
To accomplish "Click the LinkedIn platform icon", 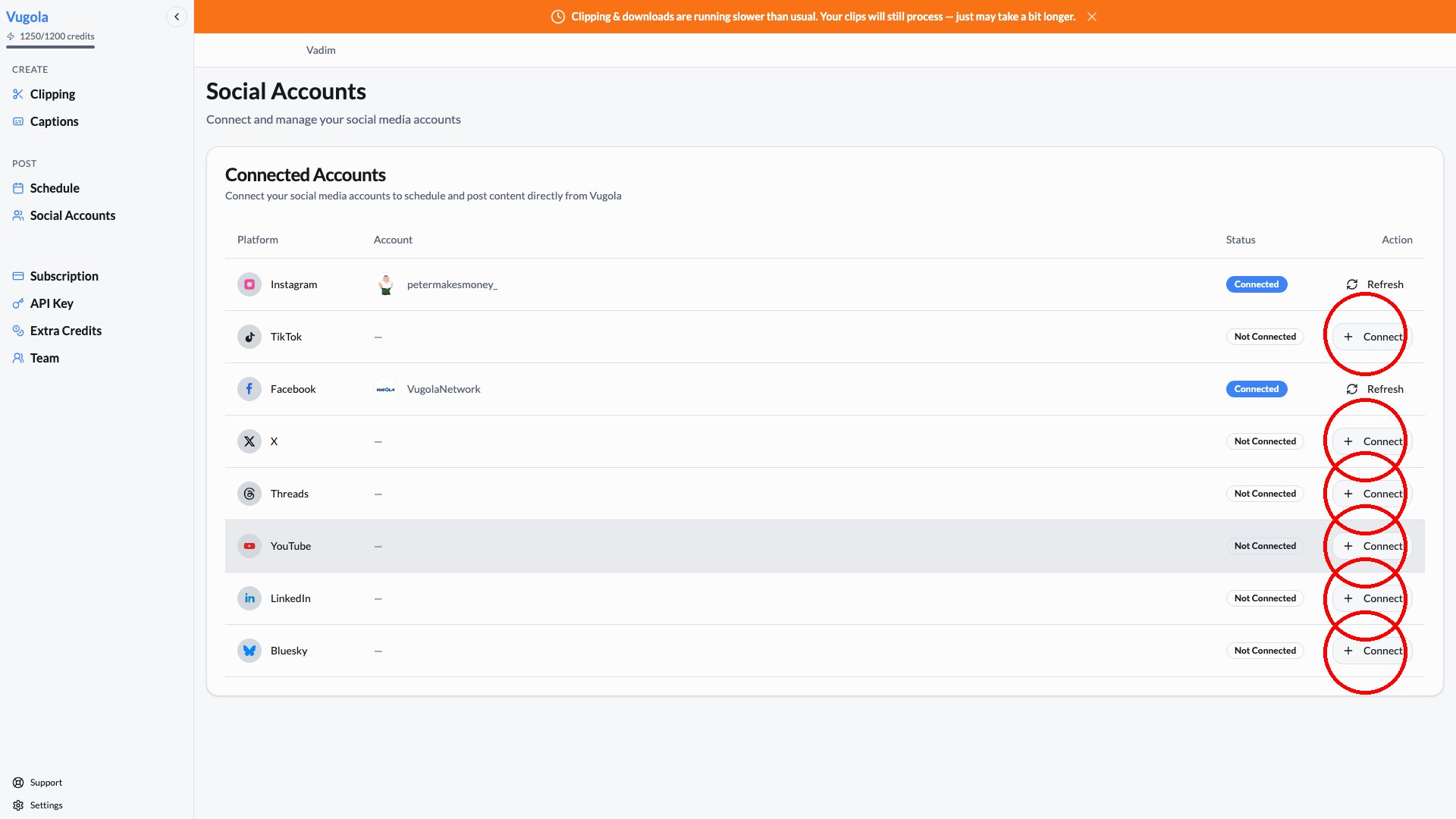I will 249,598.
